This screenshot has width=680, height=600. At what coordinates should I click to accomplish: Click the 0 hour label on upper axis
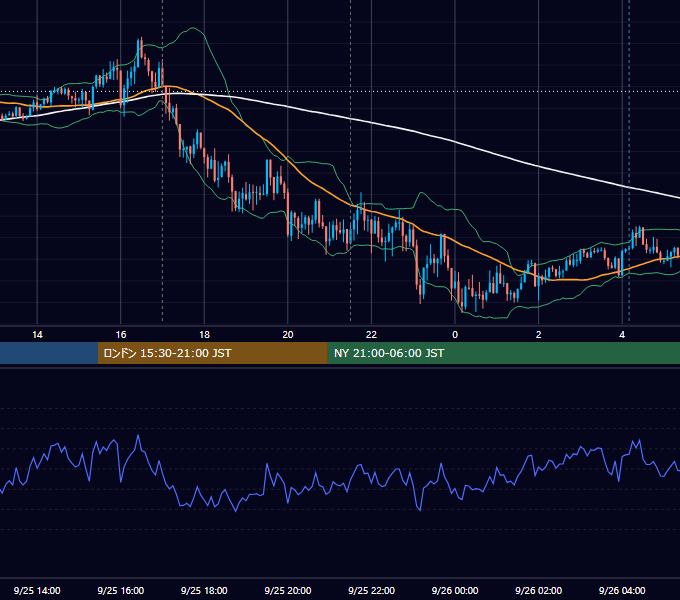(x=455, y=335)
